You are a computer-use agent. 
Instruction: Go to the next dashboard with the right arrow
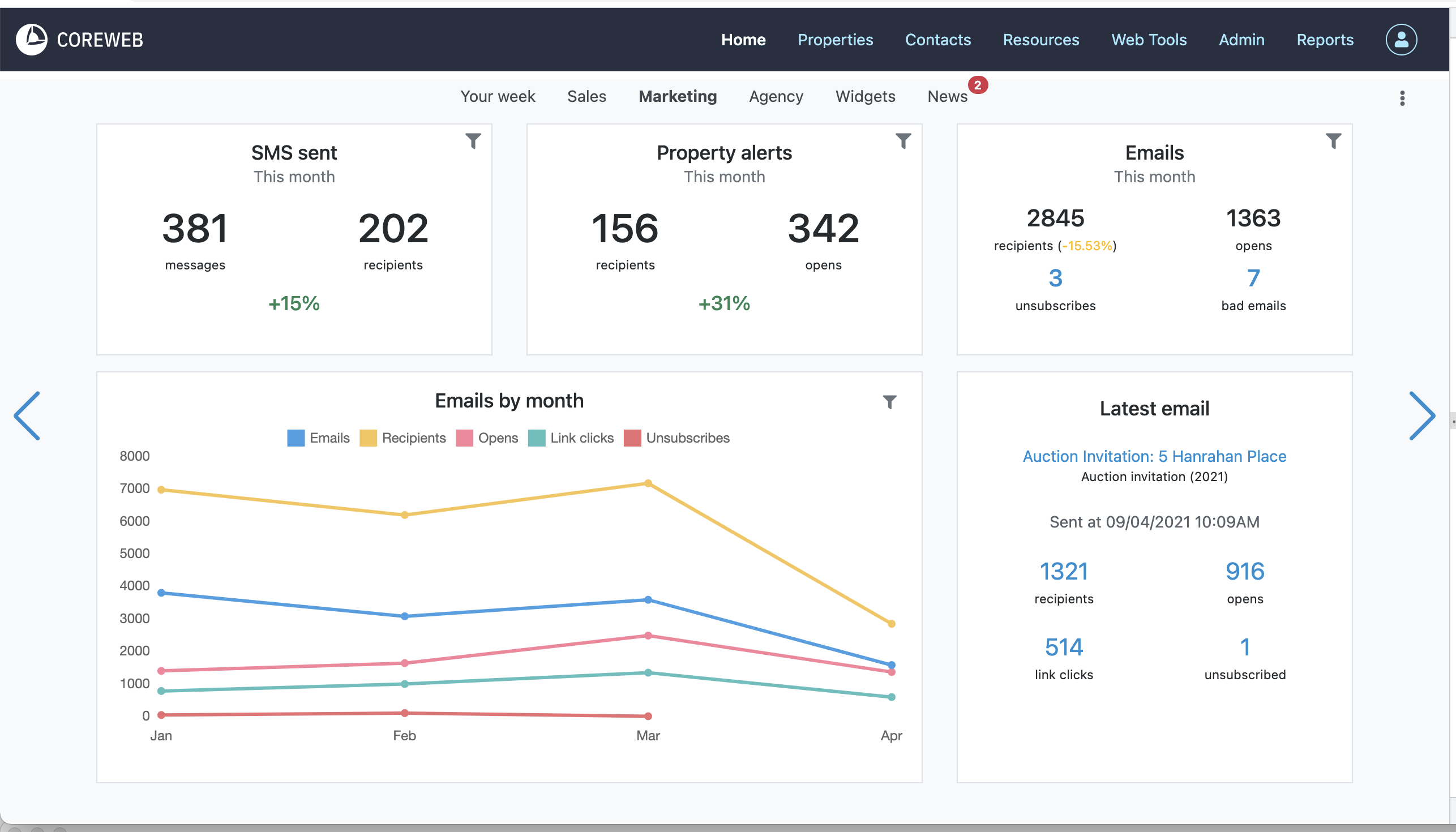click(x=1421, y=415)
